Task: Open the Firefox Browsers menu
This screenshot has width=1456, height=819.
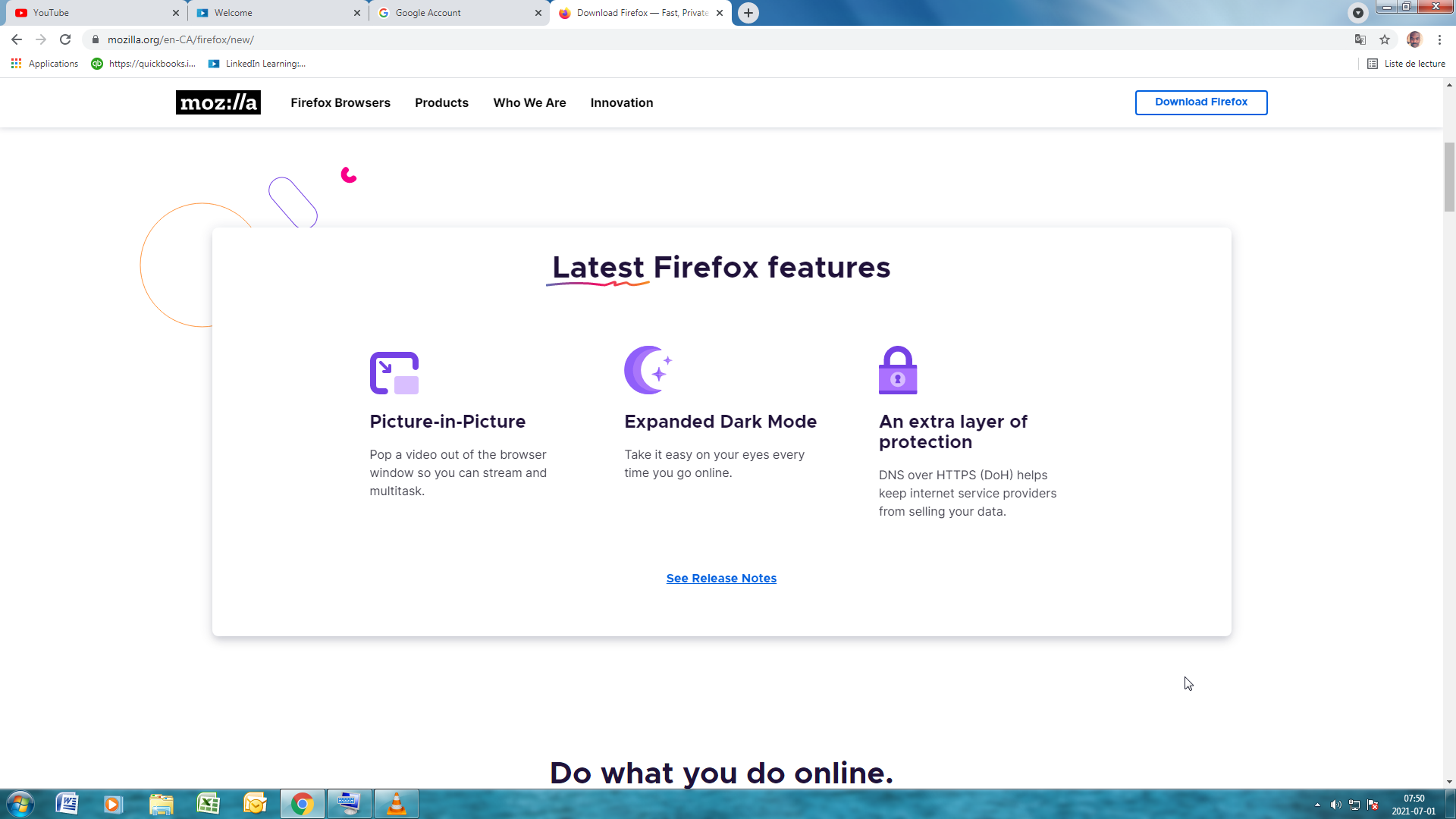Action: [340, 102]
